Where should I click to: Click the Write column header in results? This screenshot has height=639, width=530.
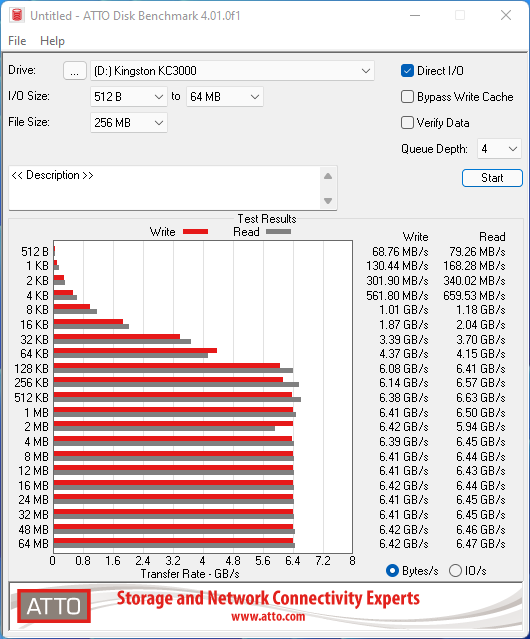pyautogui.click(x=416, y=237)
